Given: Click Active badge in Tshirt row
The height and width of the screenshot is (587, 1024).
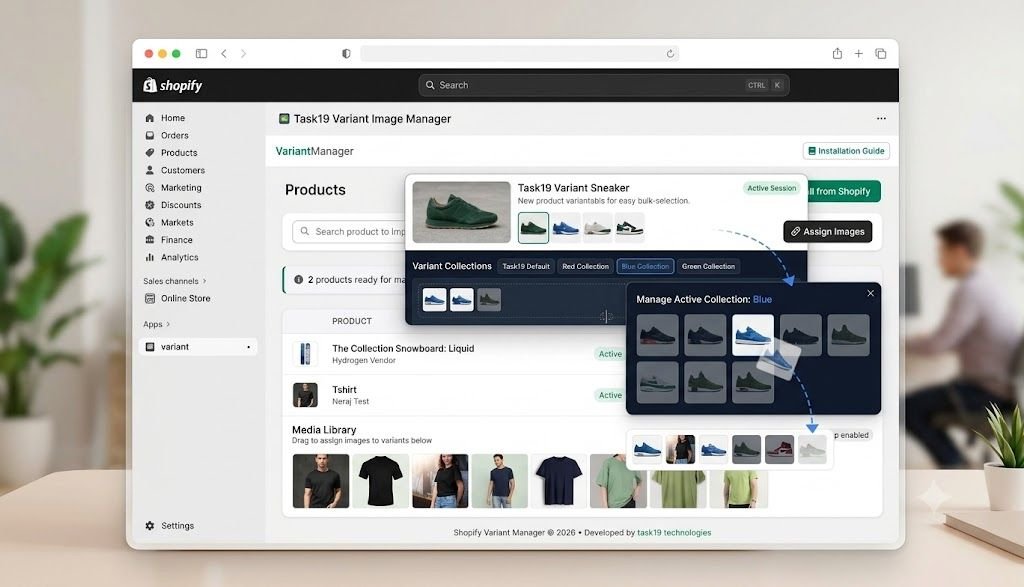Looking at the screenshot, I should [610, 395].
